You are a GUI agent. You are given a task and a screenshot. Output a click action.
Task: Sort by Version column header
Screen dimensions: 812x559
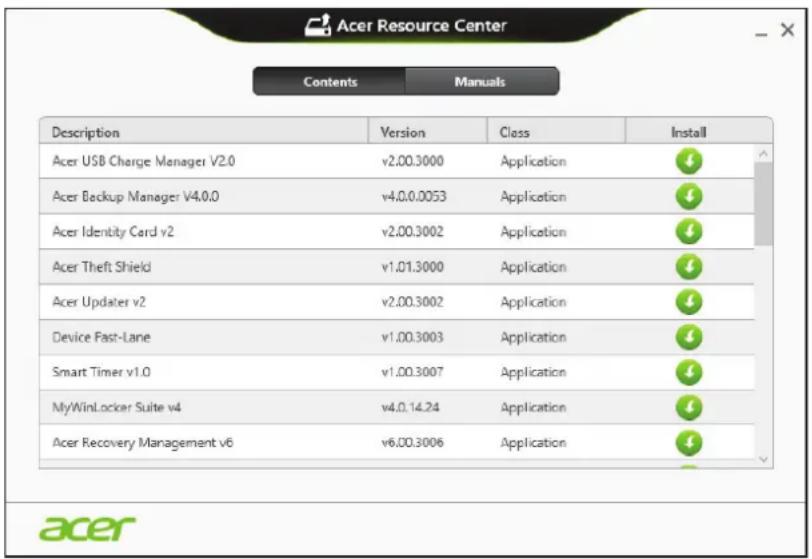click(x=428, y=132)
